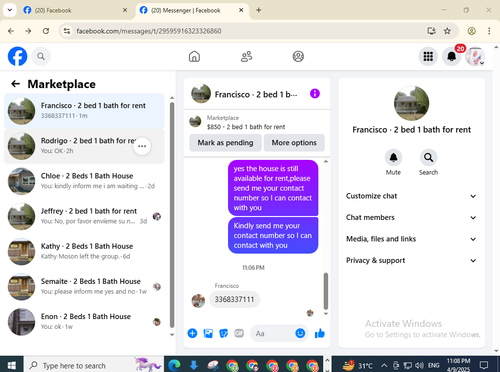
Task: Expand Customize chat section
Action: (x=411, y=196)
